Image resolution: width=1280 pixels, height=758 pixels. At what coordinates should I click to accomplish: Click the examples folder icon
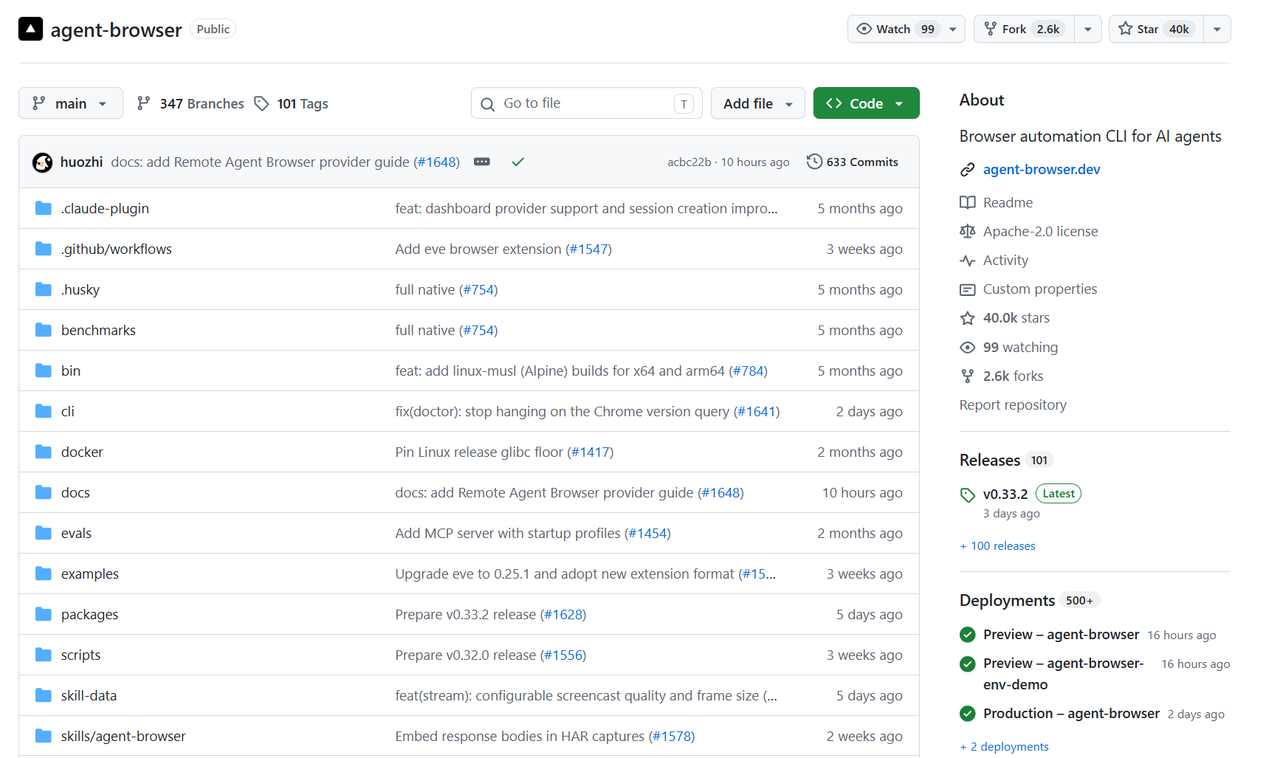pos(43,573)
